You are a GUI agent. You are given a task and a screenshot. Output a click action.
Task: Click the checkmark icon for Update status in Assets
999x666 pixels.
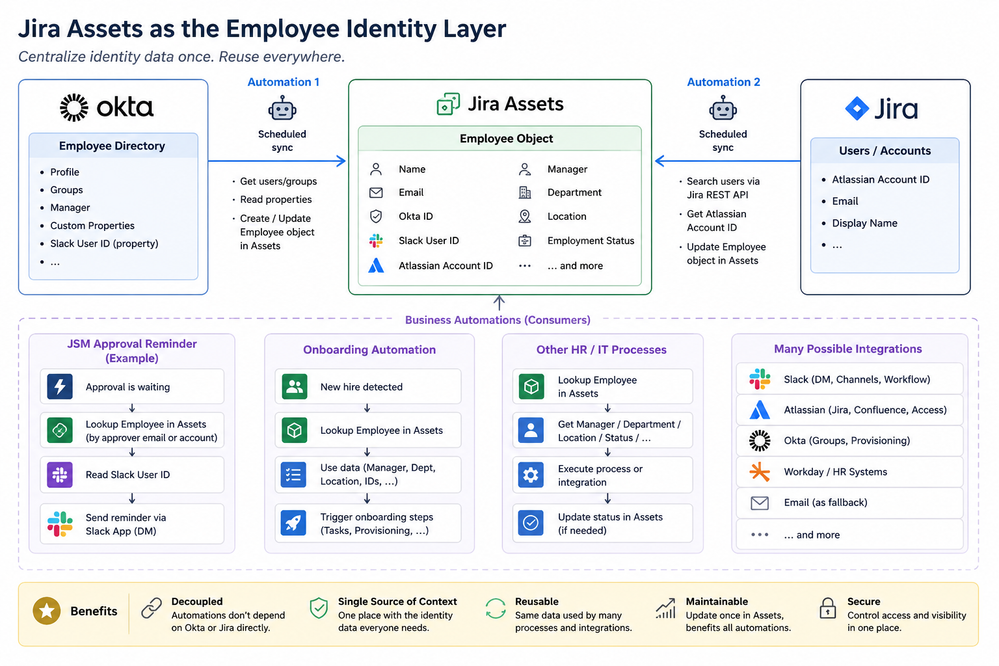click(531, 523)
